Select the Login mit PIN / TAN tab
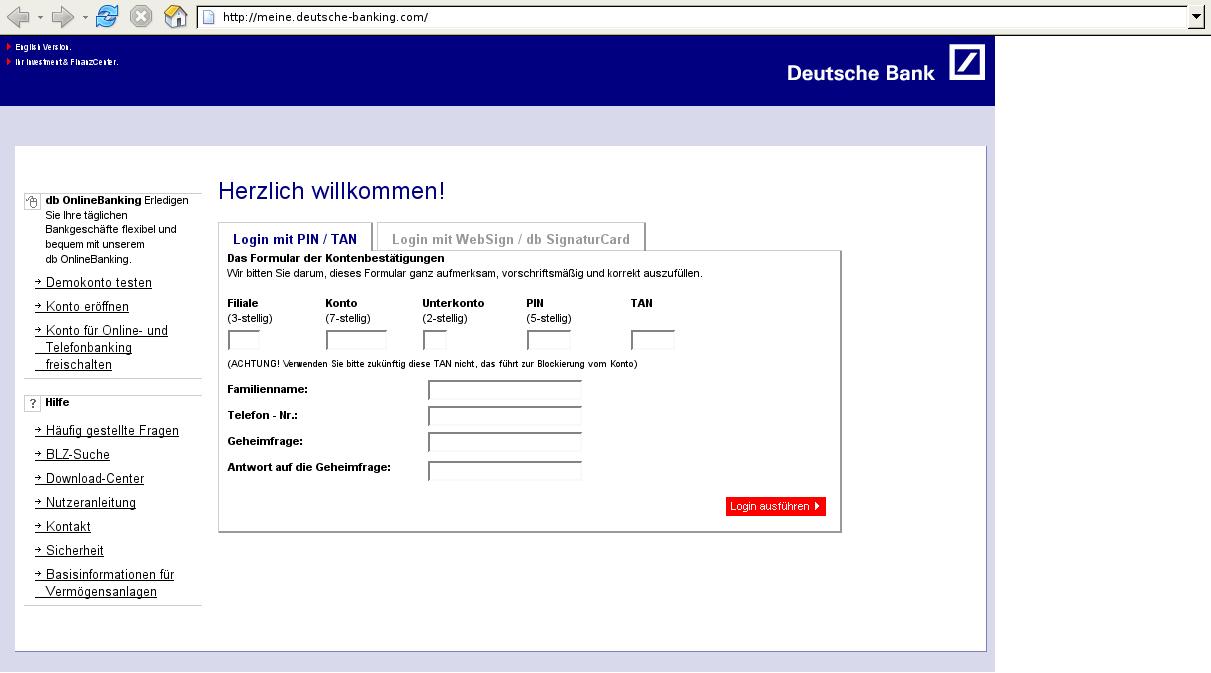 [295, 238]
